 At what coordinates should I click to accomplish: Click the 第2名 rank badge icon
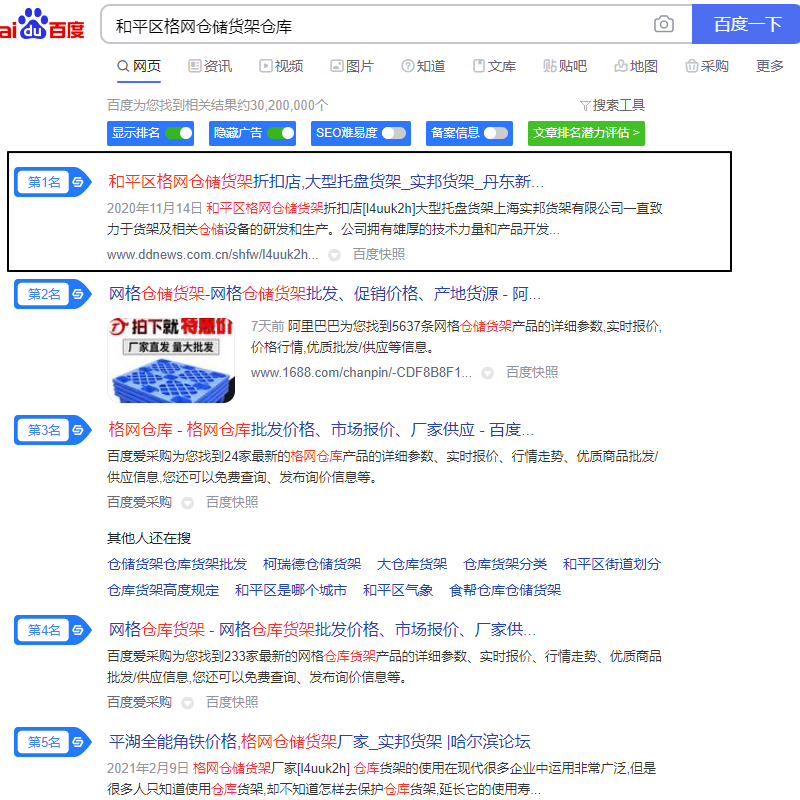point(53,294)
